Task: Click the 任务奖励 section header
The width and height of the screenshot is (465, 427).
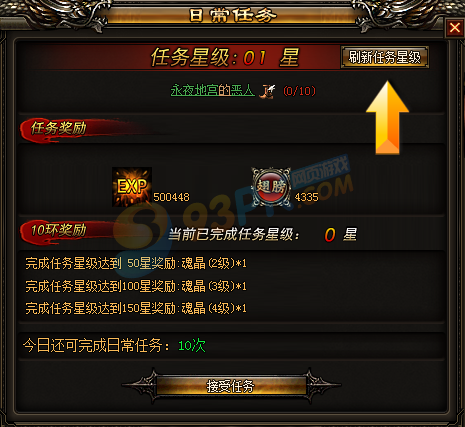Action: pyautogui.click(x=58, y=128)
